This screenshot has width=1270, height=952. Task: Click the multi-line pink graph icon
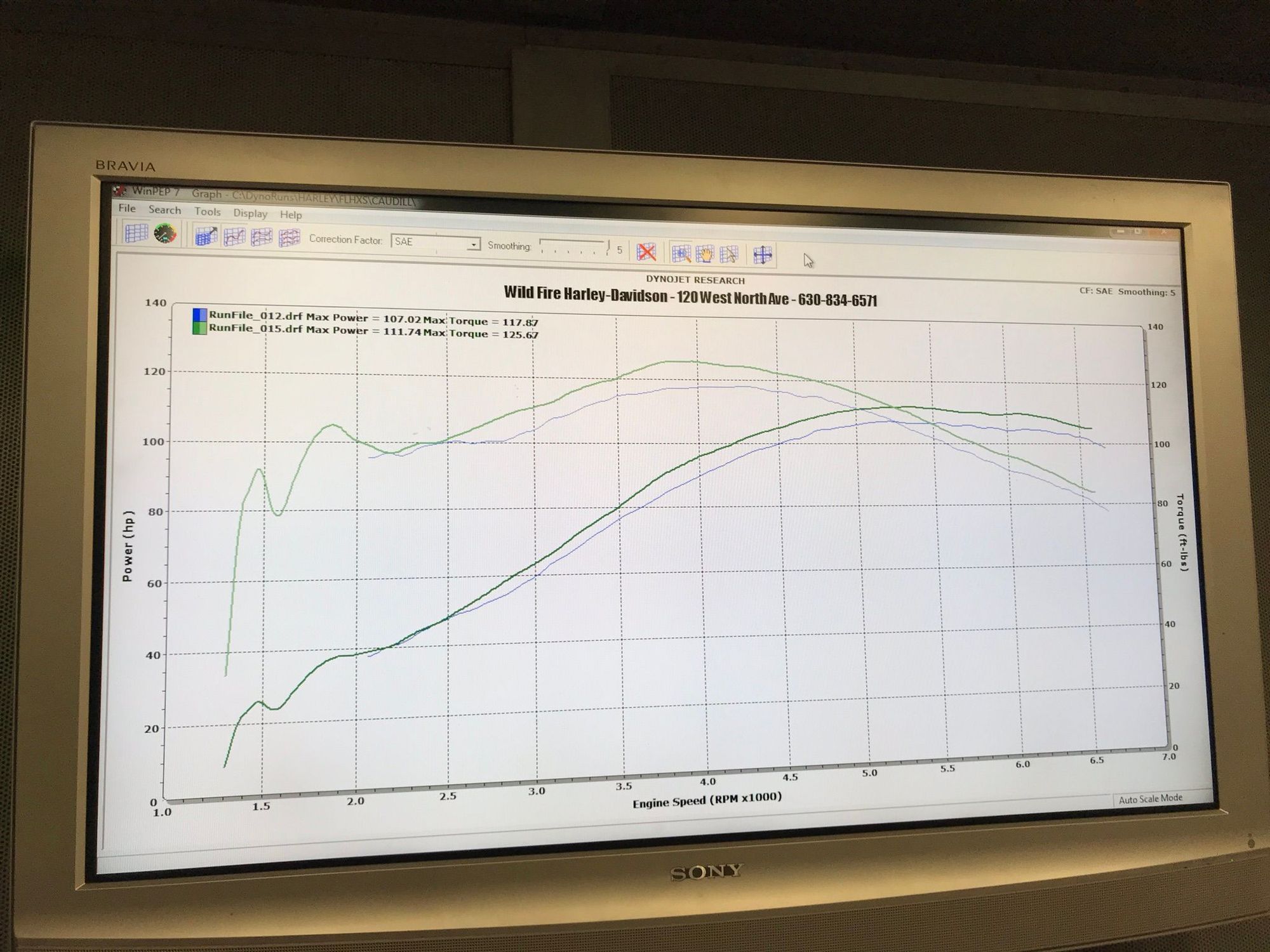(x=289, y=238)
